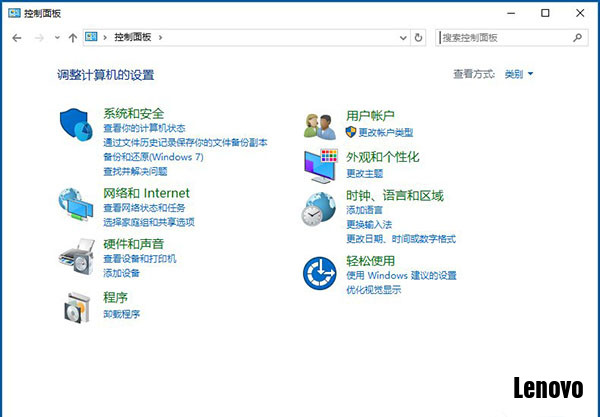Open 使用 Windows 建议的设置 link
The height and width of the screenshot is (417, 600).
(x=401, y=275)
